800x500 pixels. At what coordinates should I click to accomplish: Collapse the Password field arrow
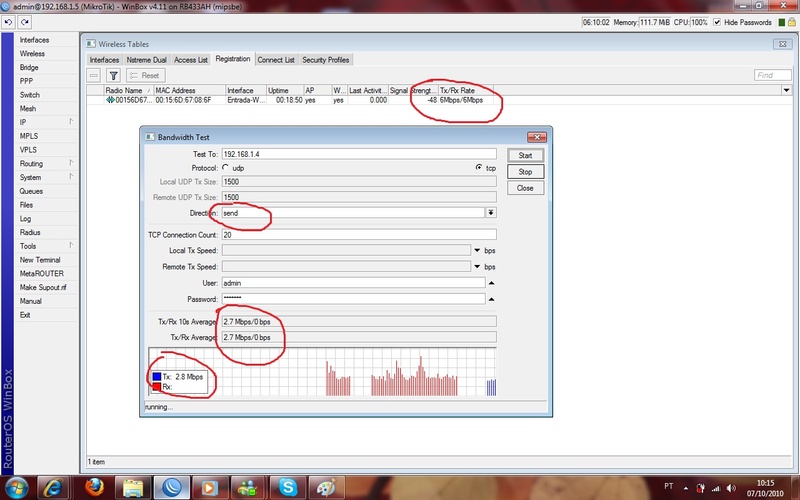[x=491, y=299]
